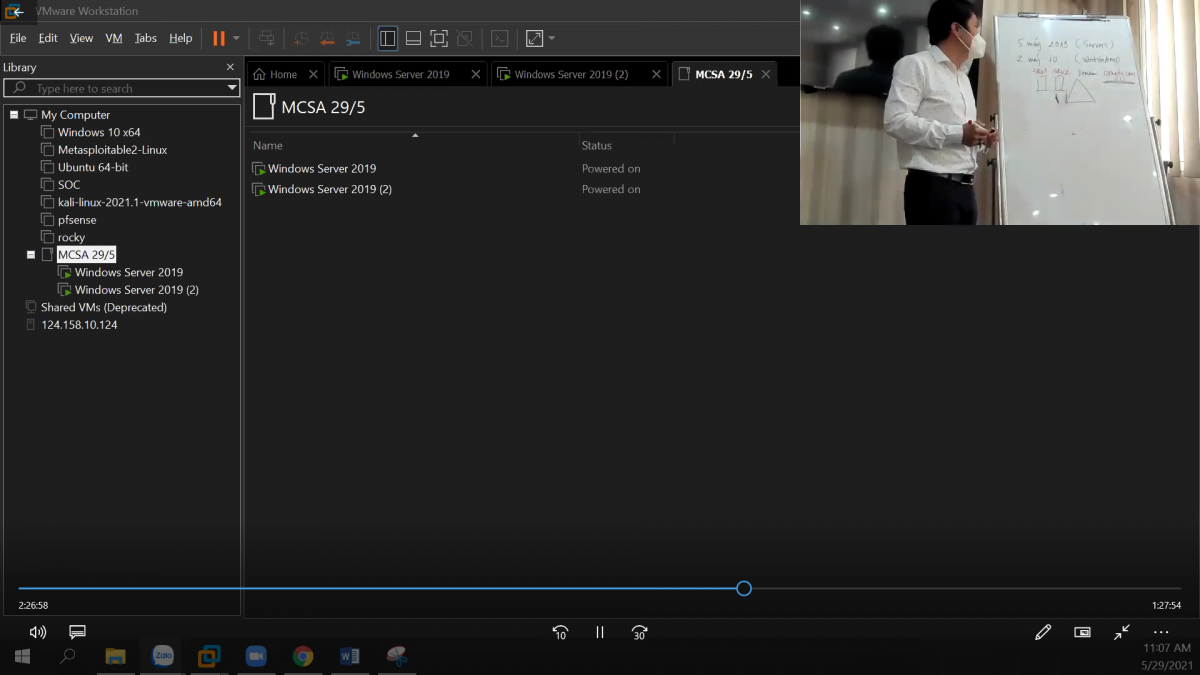This screenshot has height=675, width=1200.
Task: Open captions and subtitles icon
Action: [77, 632]
